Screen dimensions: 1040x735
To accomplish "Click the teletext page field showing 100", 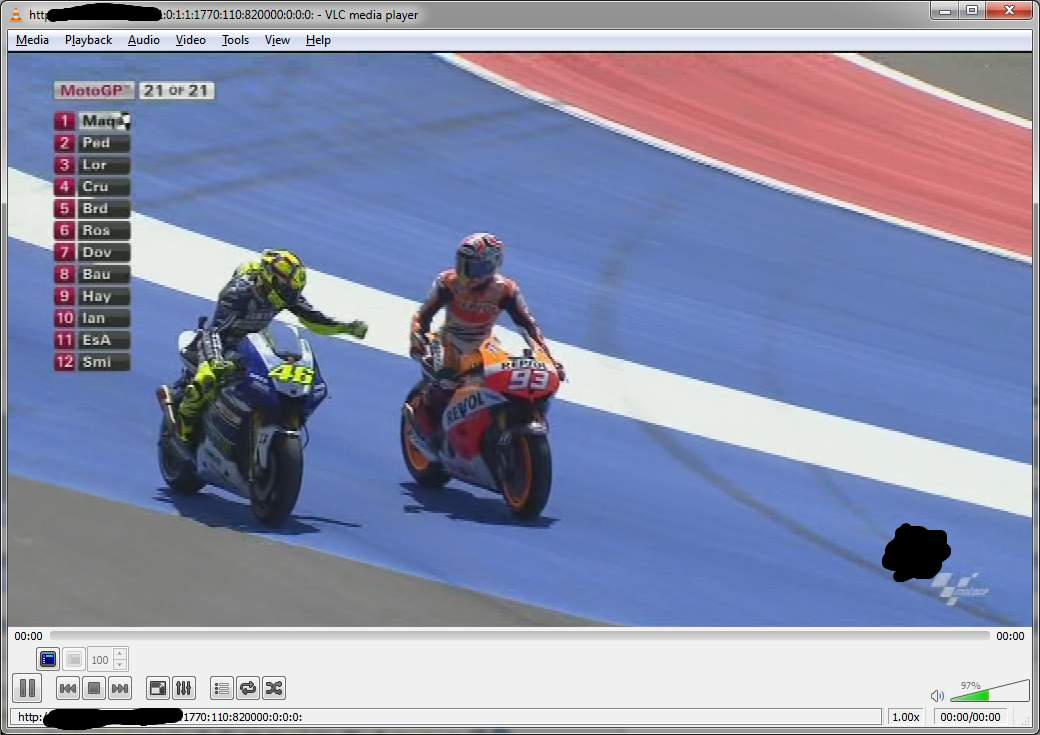I will [x=100, y=659].
